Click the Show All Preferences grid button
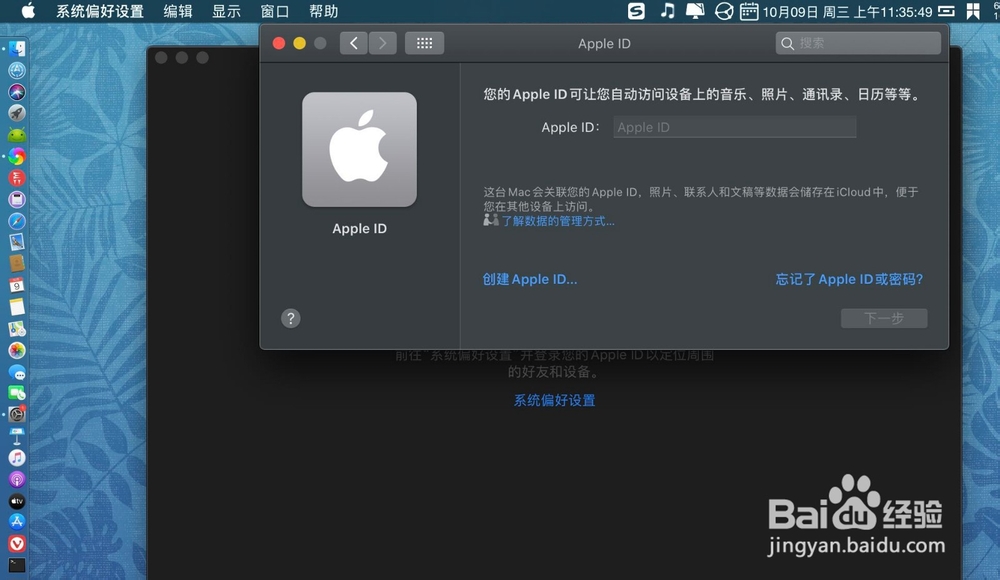Screen dimensions: 1000x580 (424, 43)
